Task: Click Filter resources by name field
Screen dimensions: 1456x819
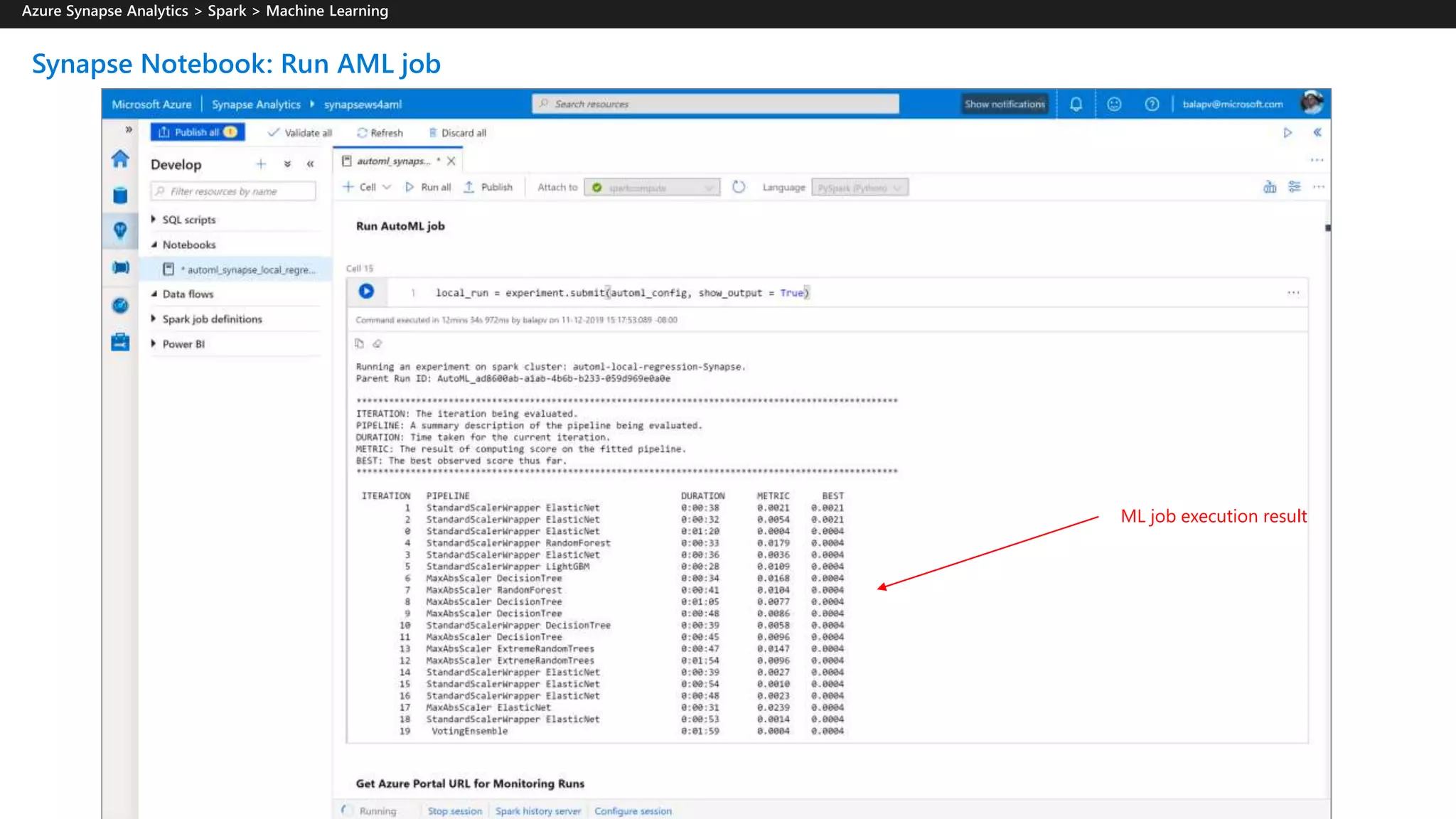Action: (233, 191)
